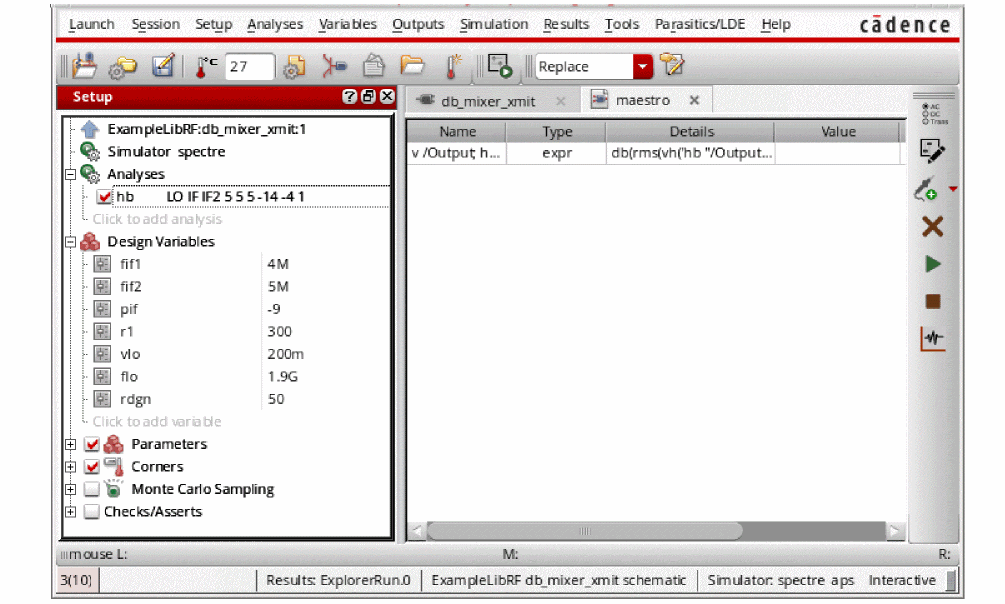Click the open folder icon in toolbar
The image size is (1005, 604).
pyautogui.click(x=411, y=66)
